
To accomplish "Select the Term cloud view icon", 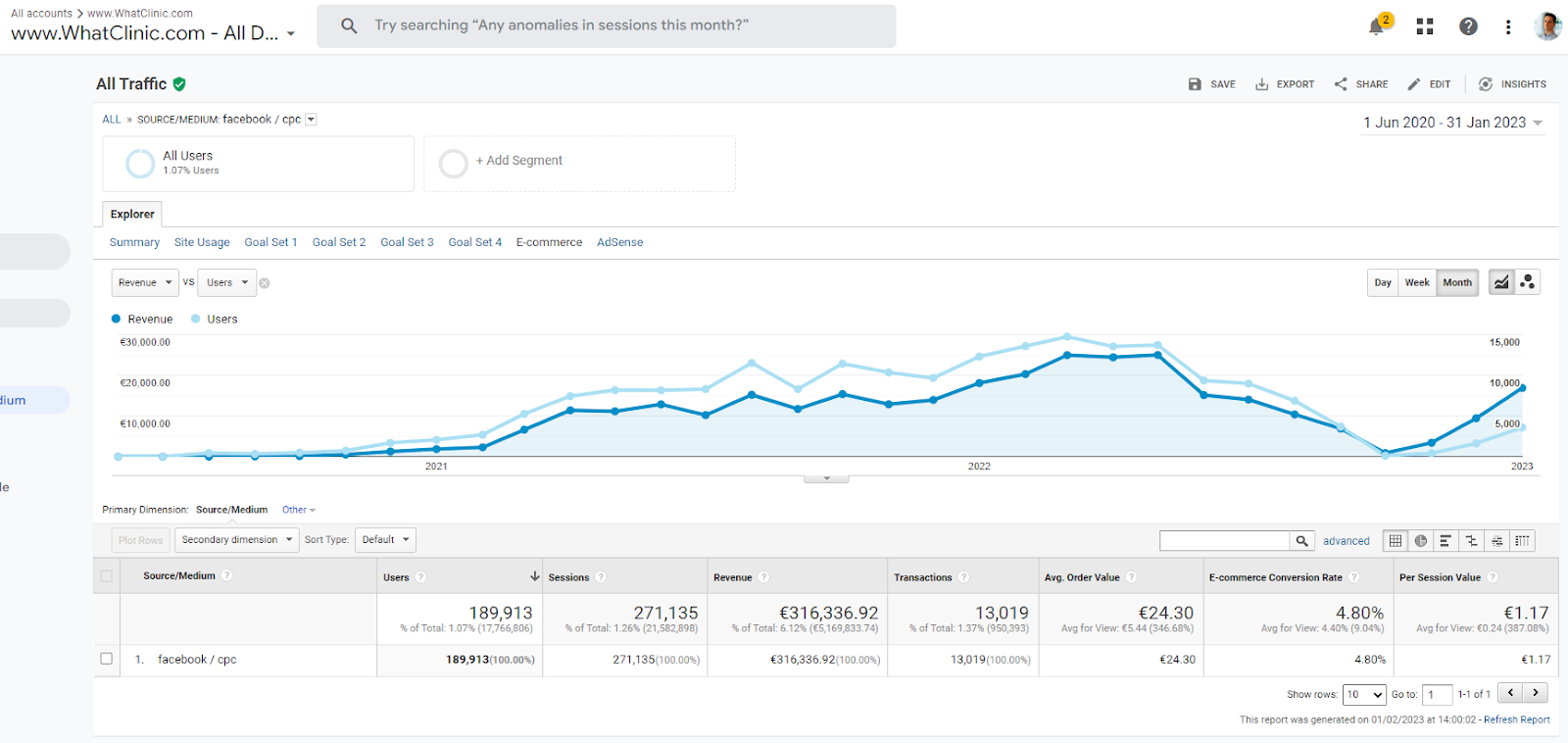I will 1496,540.
